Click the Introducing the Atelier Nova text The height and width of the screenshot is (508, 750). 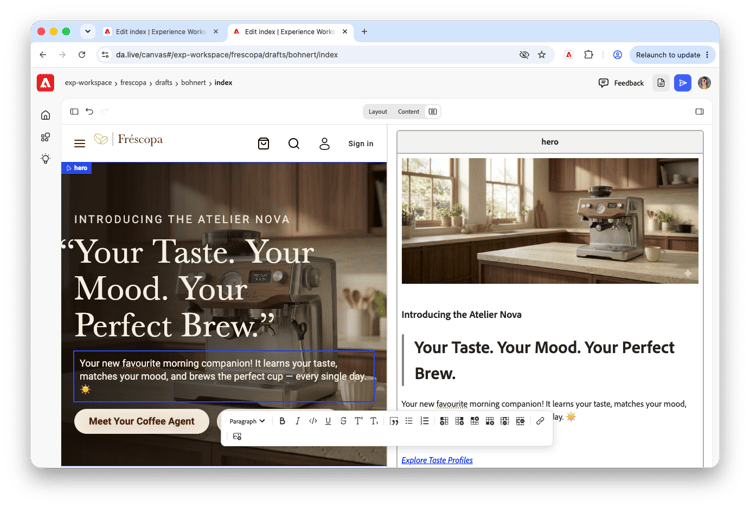pyautogui.click(x=461, y=315)
